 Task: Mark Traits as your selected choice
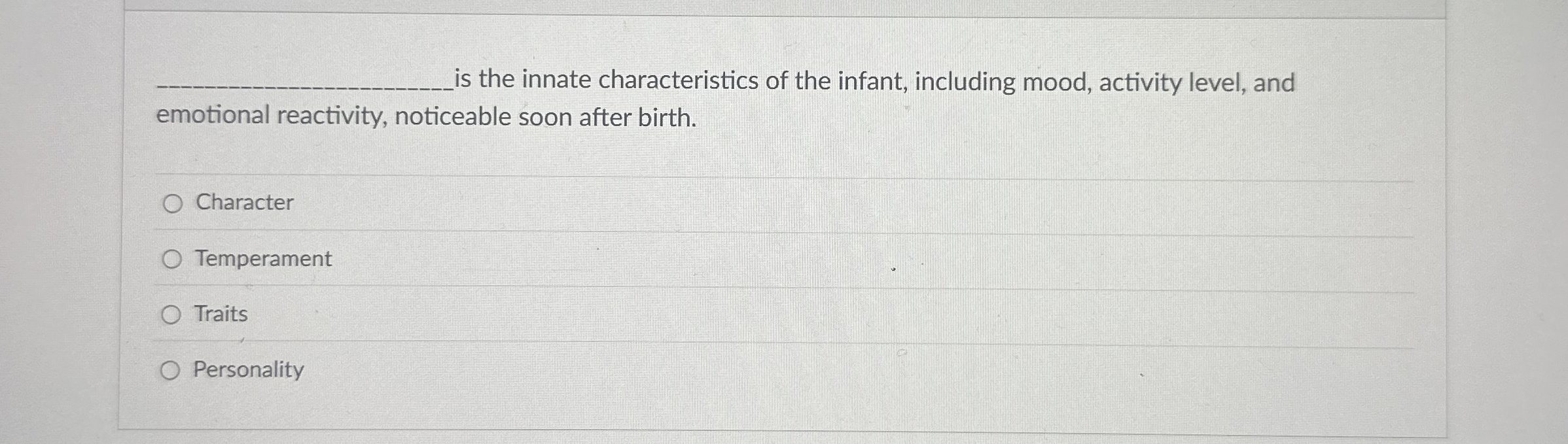pyautogui.click(x=171, y=315)
